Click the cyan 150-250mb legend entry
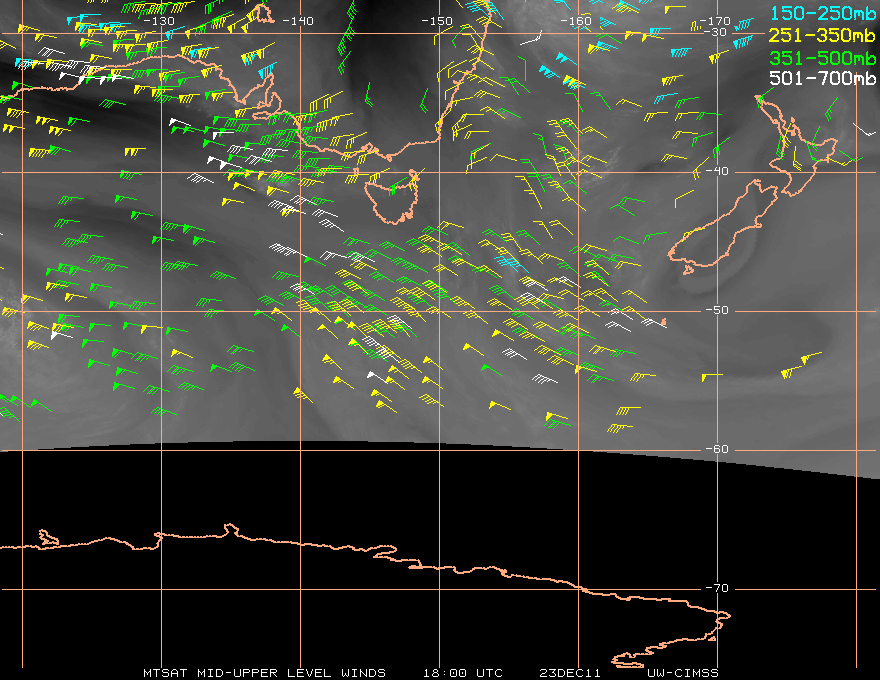The image size is (880, 680). point(822,13)
